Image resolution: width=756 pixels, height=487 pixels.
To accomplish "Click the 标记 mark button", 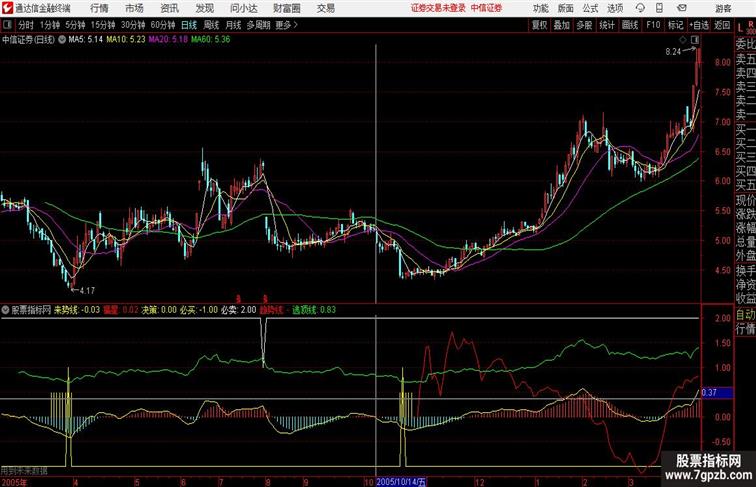I will point(675,25).
